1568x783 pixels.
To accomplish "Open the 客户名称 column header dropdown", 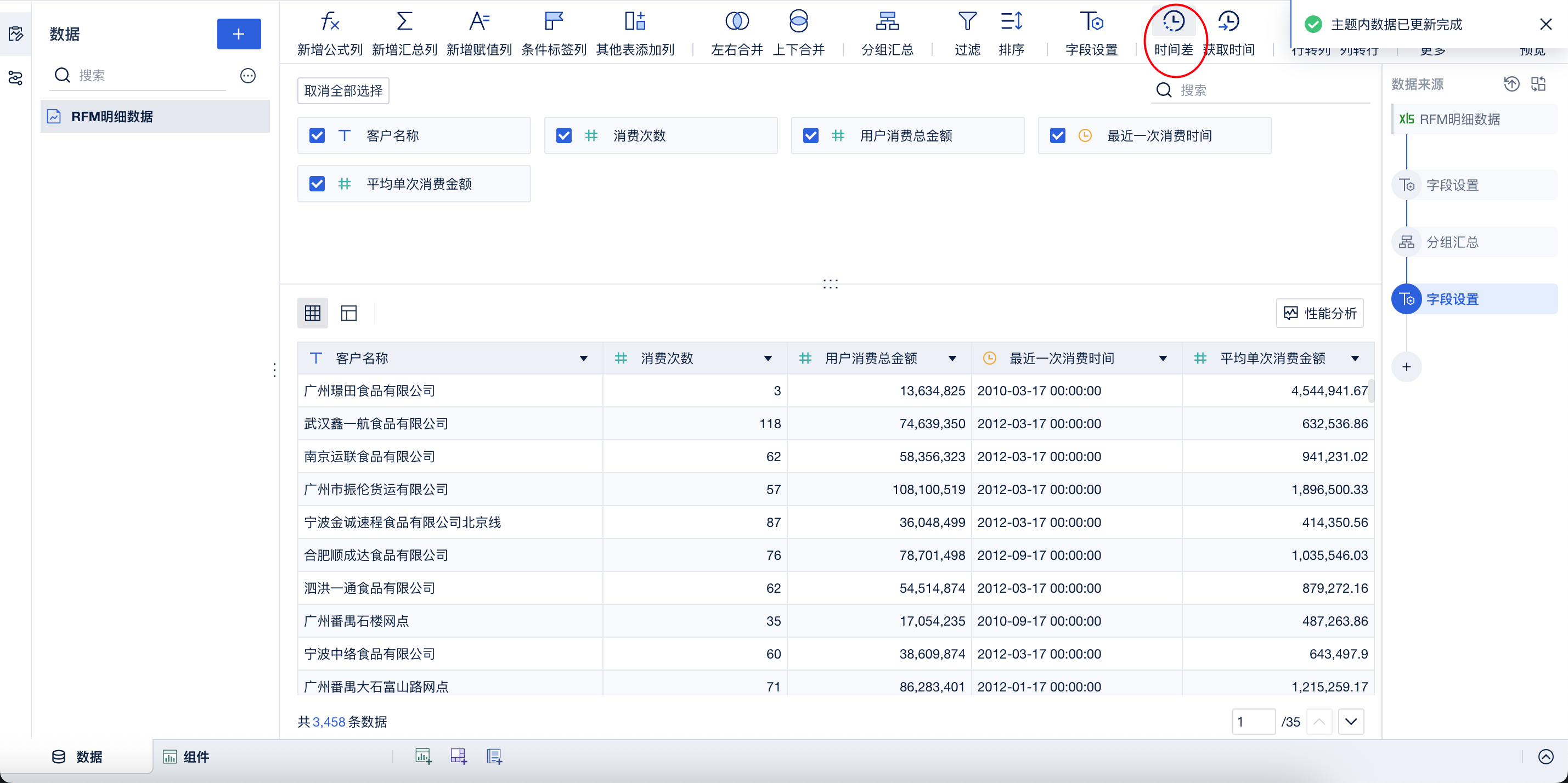I will [583, 359].
